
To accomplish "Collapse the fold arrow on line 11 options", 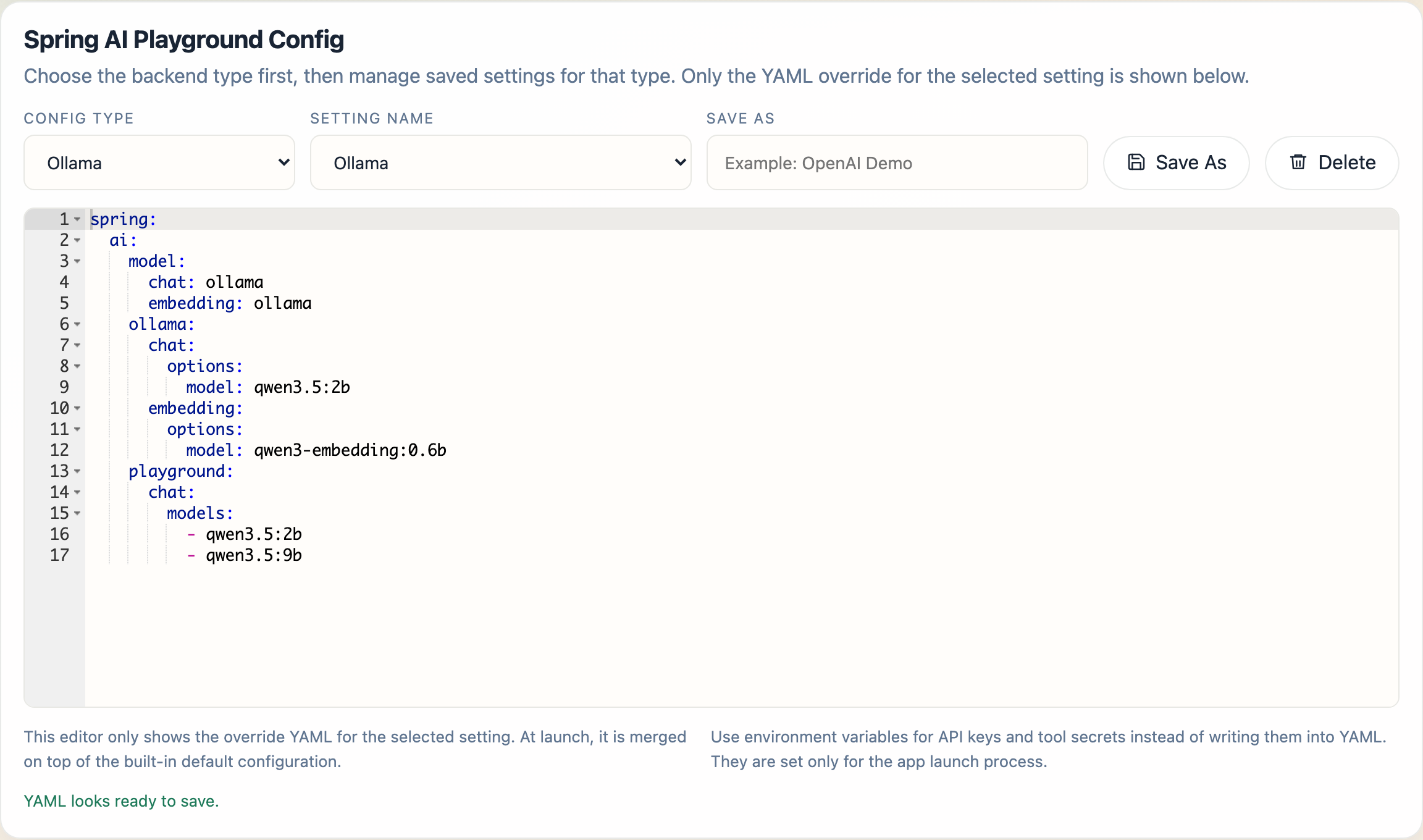I will [77, 429].
